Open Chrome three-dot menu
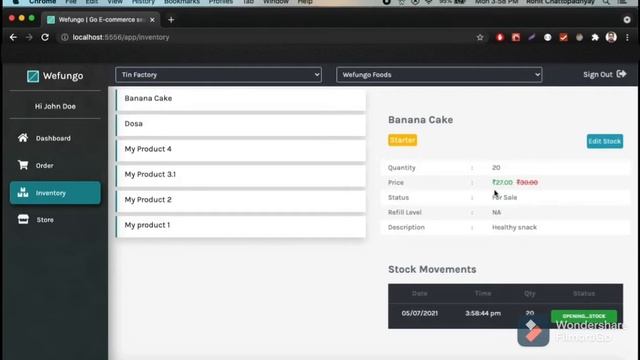Viewport: 640px width, 360px height. pyautogui.click(x=627, y=38)
